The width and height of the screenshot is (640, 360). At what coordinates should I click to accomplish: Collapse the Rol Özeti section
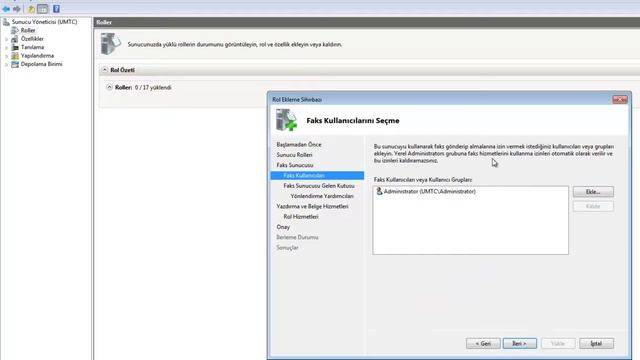[x=105, y=70]
